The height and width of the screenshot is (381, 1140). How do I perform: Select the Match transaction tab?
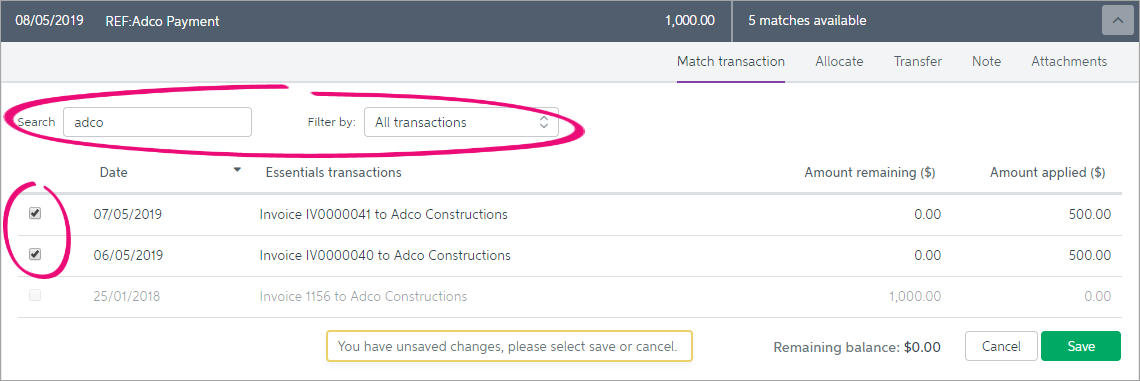(731, 62)
